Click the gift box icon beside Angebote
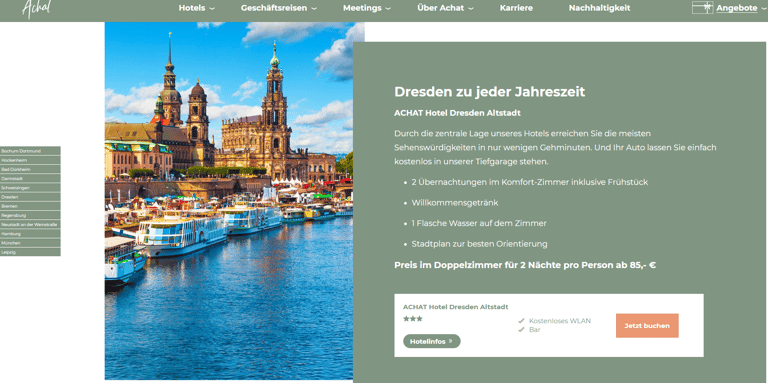The height and width of the screenshot is (383, 768). tap(702, 7)
